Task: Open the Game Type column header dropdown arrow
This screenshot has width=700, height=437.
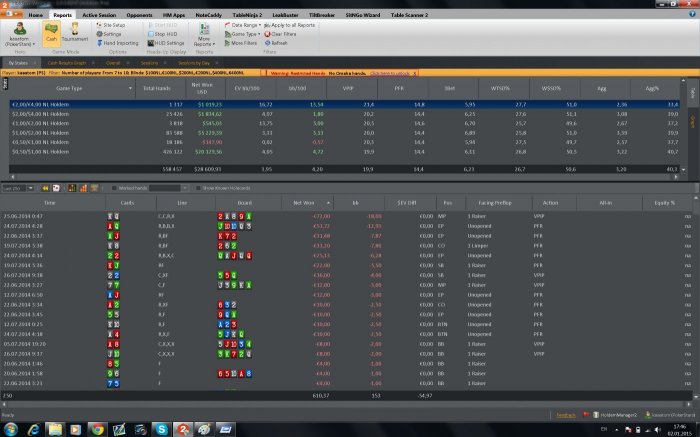Action: (x=130, y=88)
